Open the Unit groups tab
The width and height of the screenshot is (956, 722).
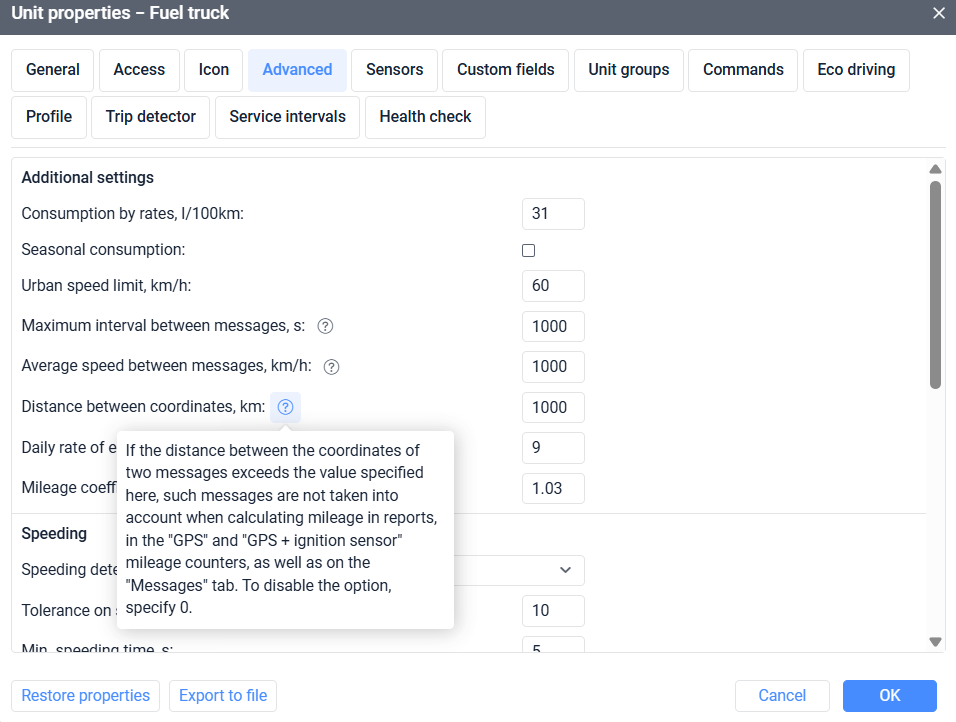(x=628, y=70)
